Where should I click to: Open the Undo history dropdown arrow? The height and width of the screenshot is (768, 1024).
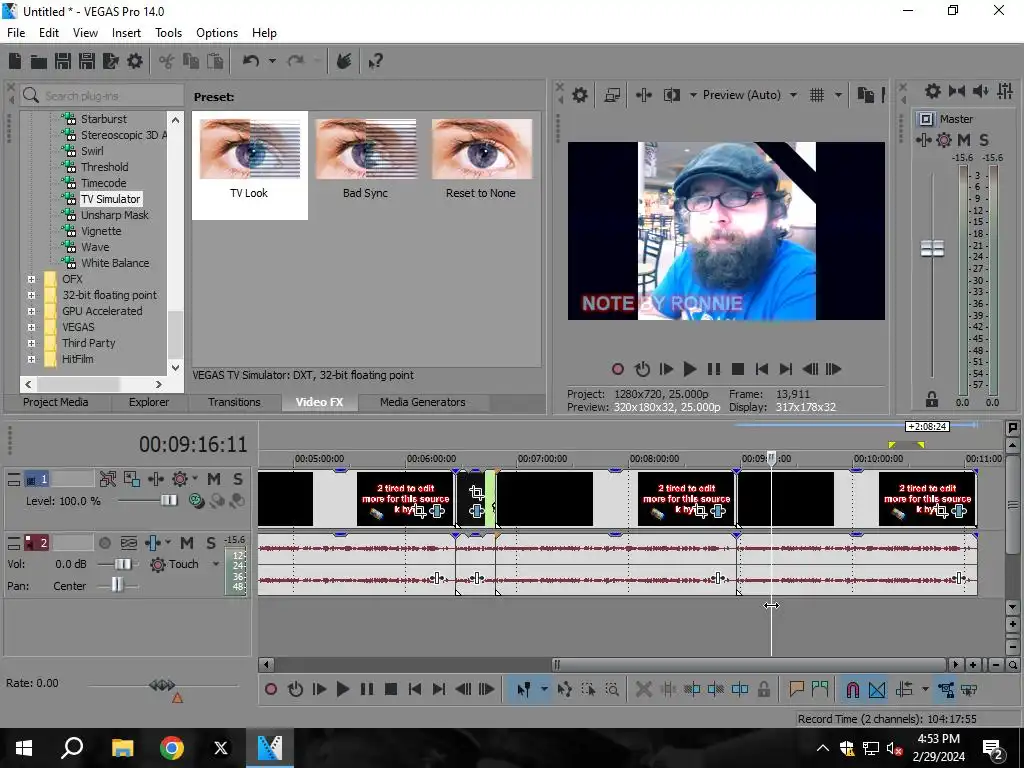point(272,61)
